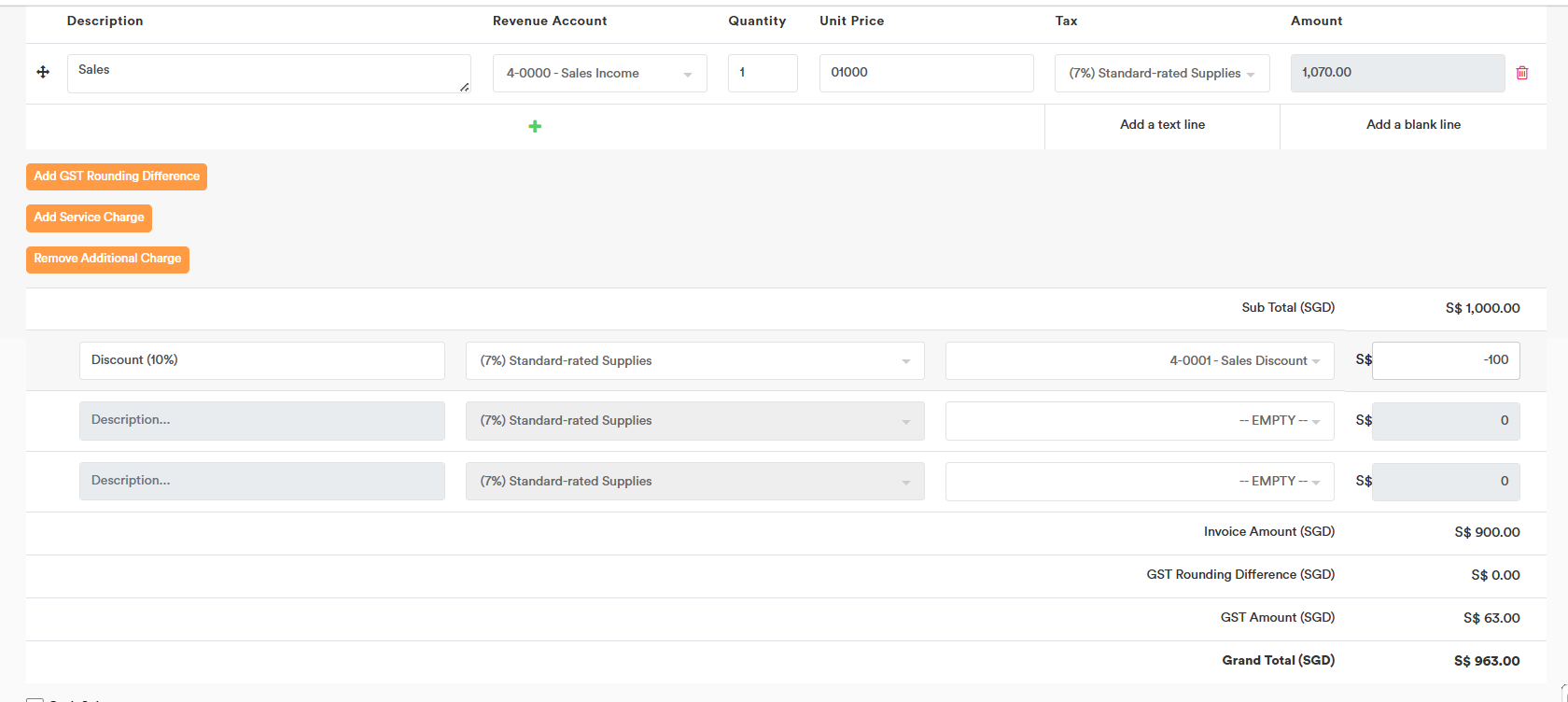Click the resize grip of the Sales description box
This screenshot has width=1568, height=702.
tap(464, 87)
